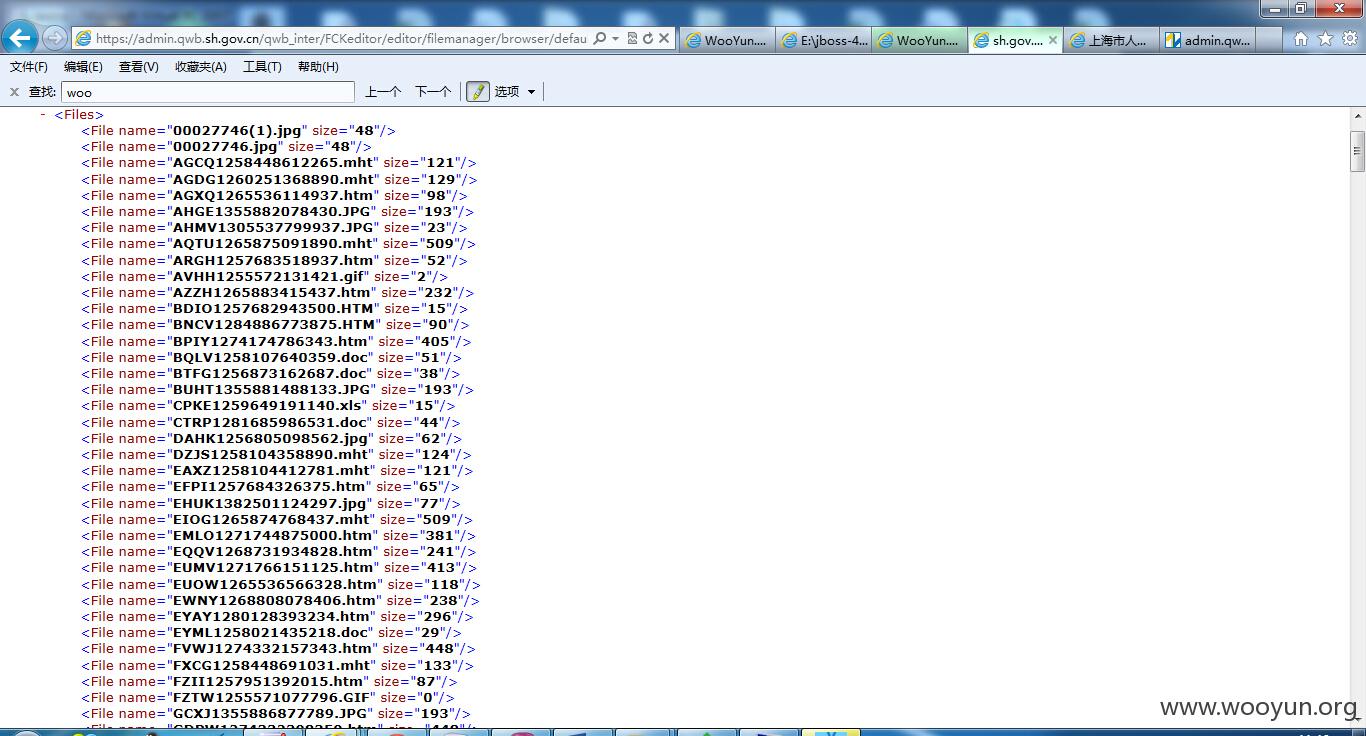Screen dimensions: 1366x736
Task: Click file name FVWJ1274332157343.htm
Action: click(273, 649)
